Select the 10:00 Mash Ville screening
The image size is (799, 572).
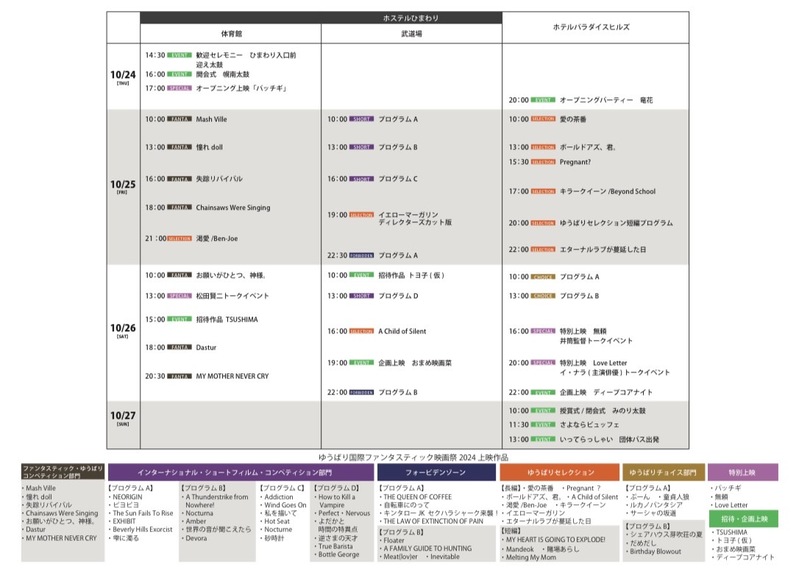(186, 119)
